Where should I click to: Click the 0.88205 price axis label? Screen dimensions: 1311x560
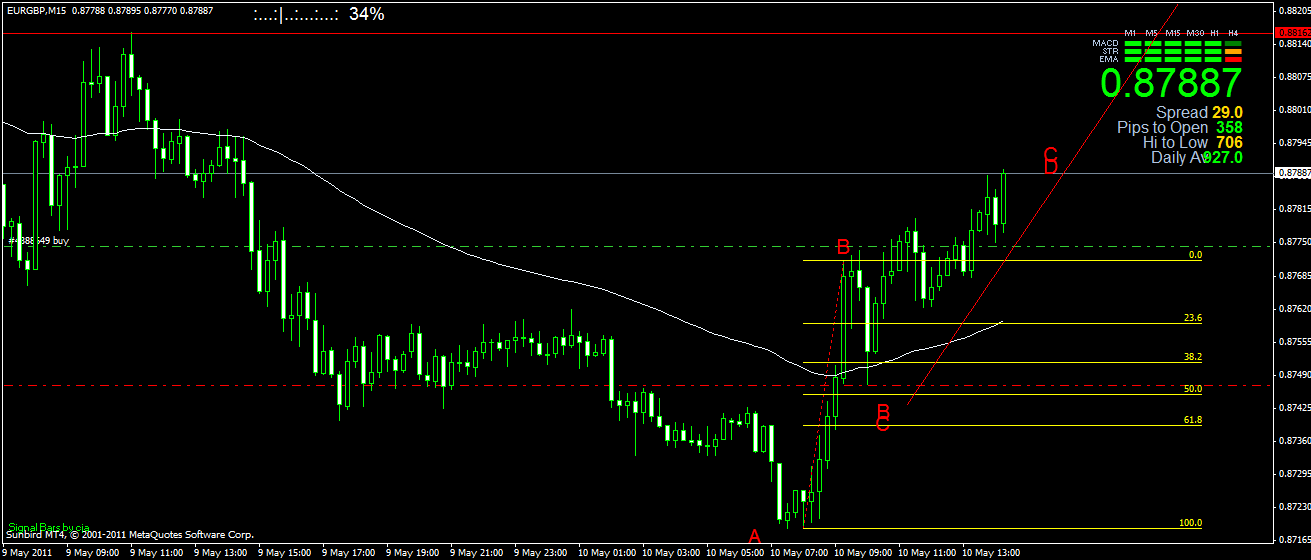click(x=1294, y=11)
